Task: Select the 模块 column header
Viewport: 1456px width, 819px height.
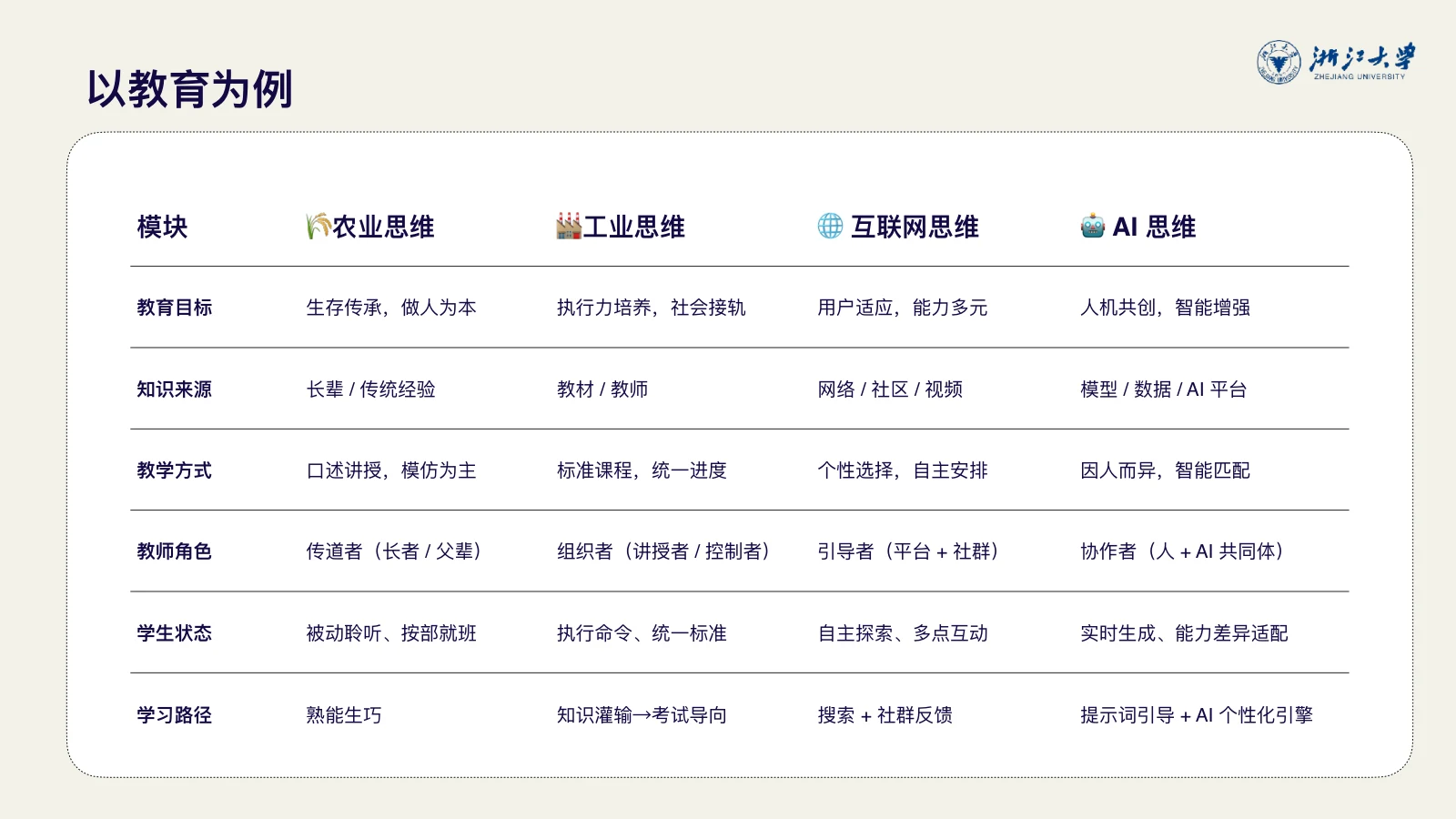Action: 162,227
